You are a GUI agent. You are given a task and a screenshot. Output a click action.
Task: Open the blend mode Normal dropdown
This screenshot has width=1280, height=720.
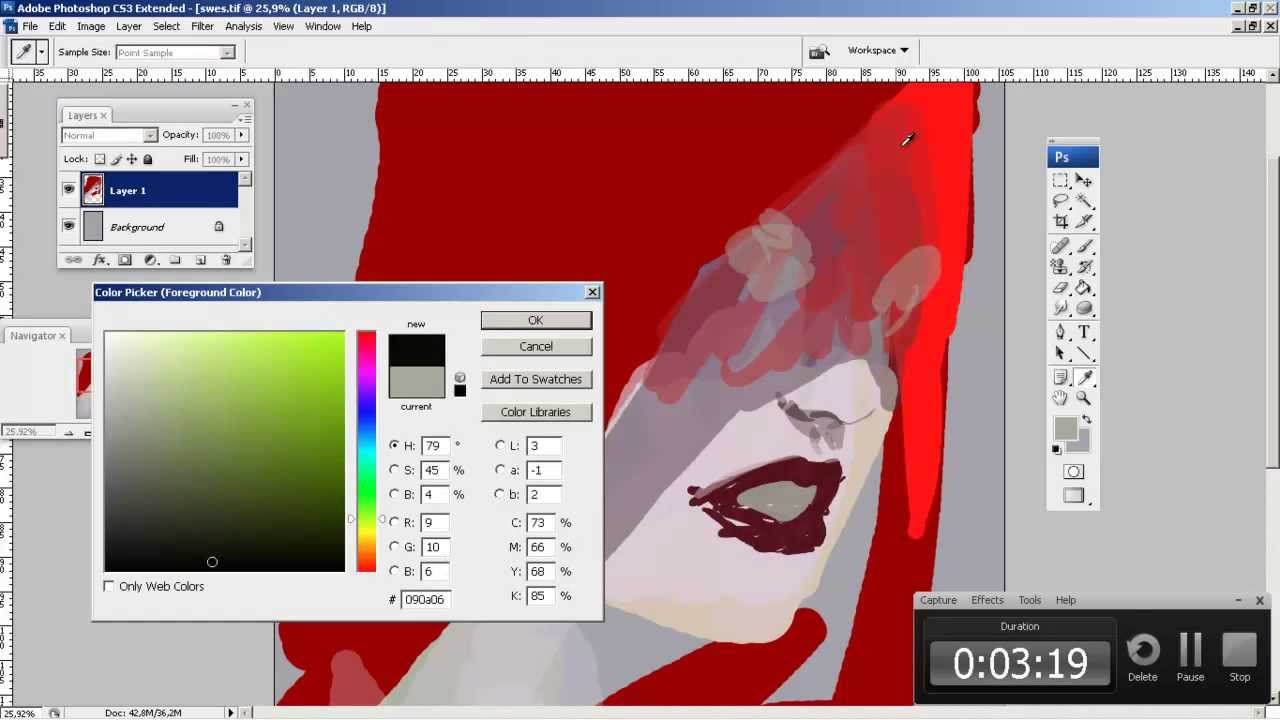pos(110,135)
